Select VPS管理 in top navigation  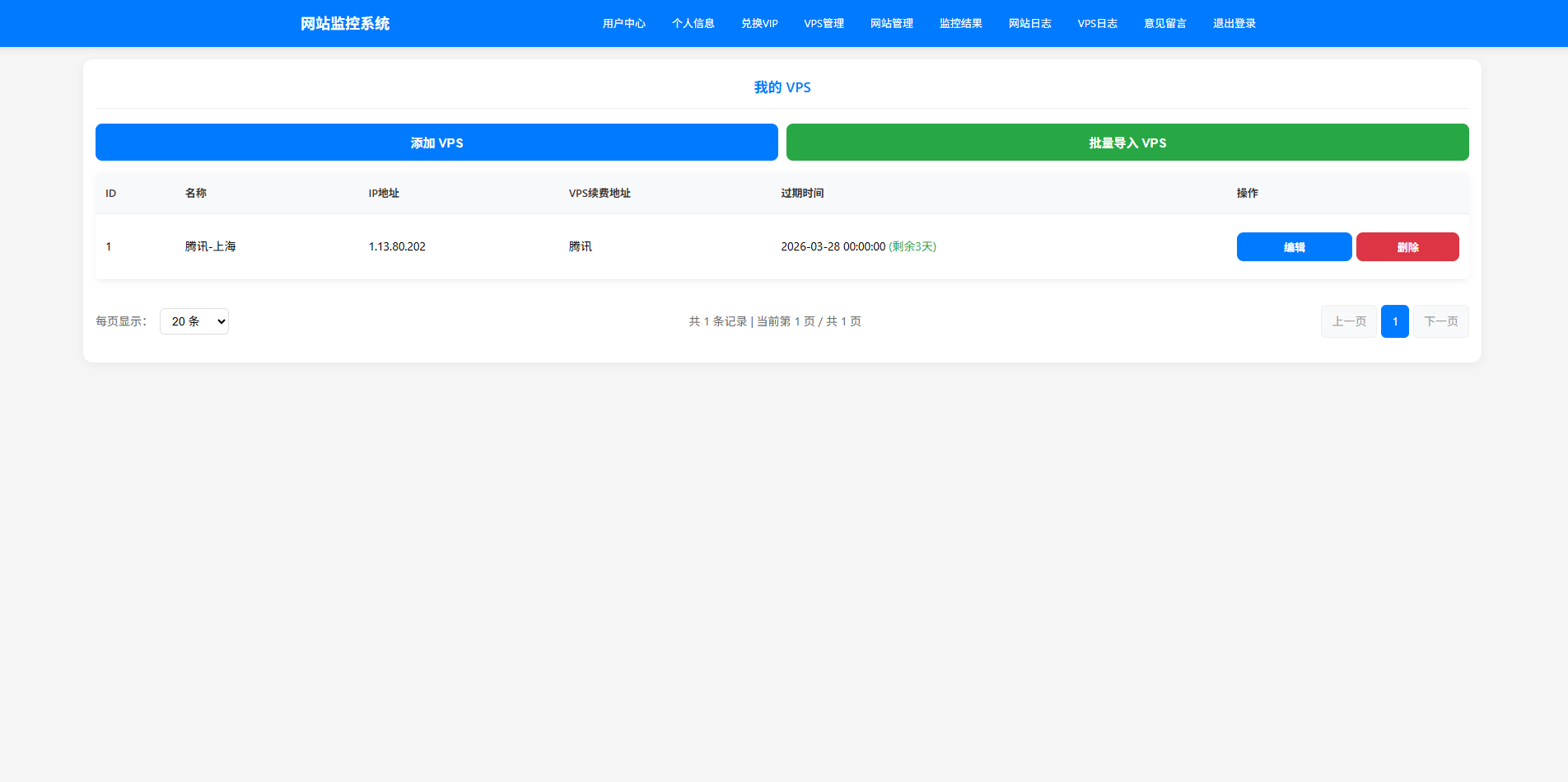click(824, 24)
